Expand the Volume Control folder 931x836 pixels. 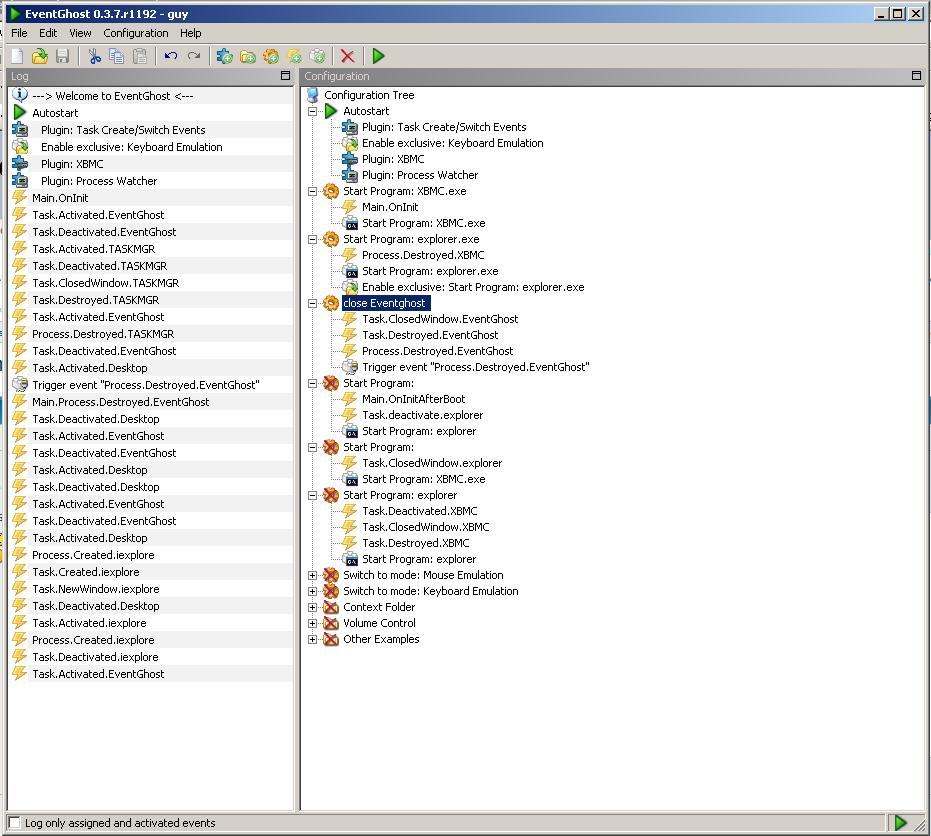click(312, 623)
